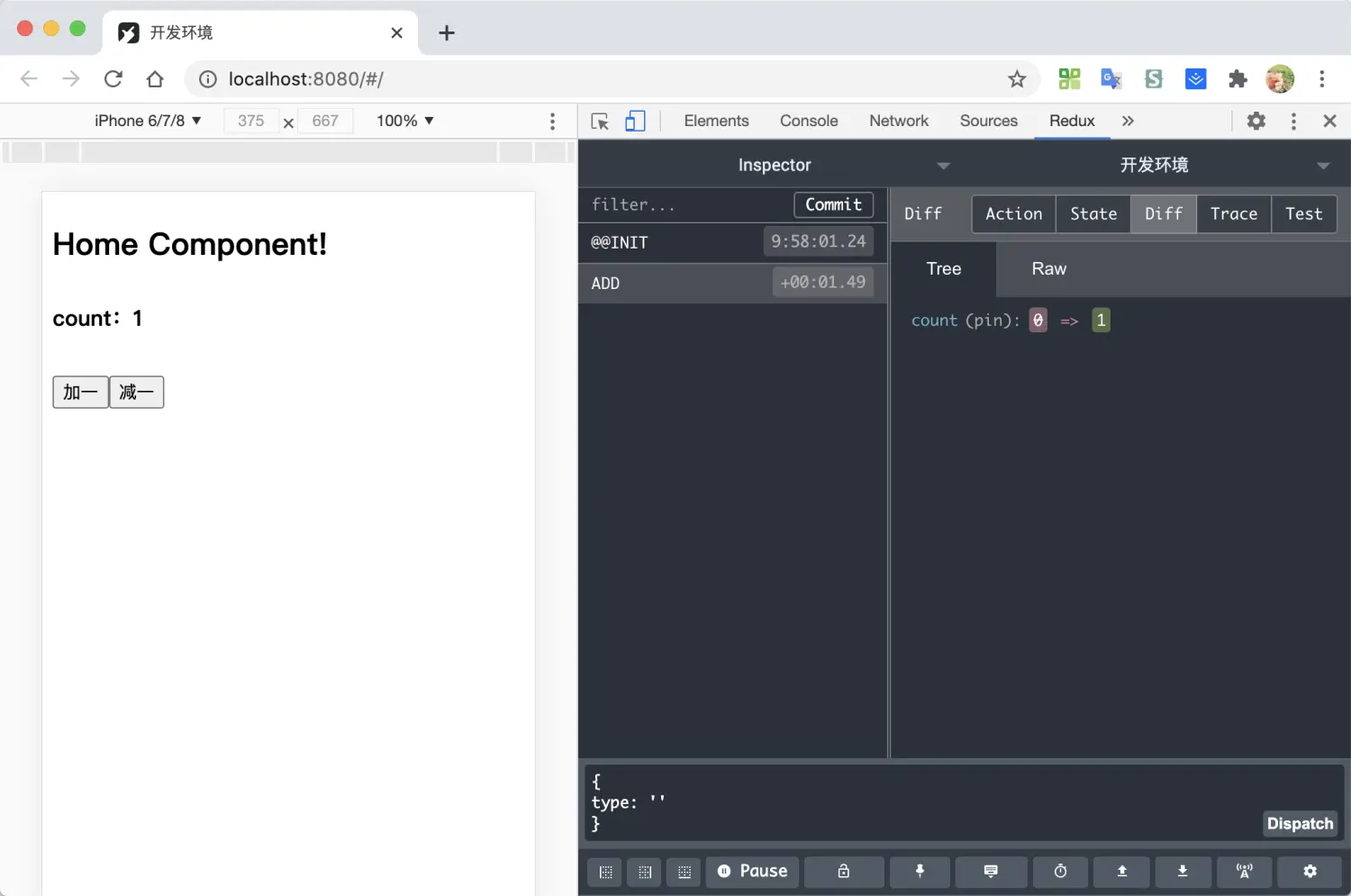
Task: Open the Elements DevTools tab
Action: [716, 122]
